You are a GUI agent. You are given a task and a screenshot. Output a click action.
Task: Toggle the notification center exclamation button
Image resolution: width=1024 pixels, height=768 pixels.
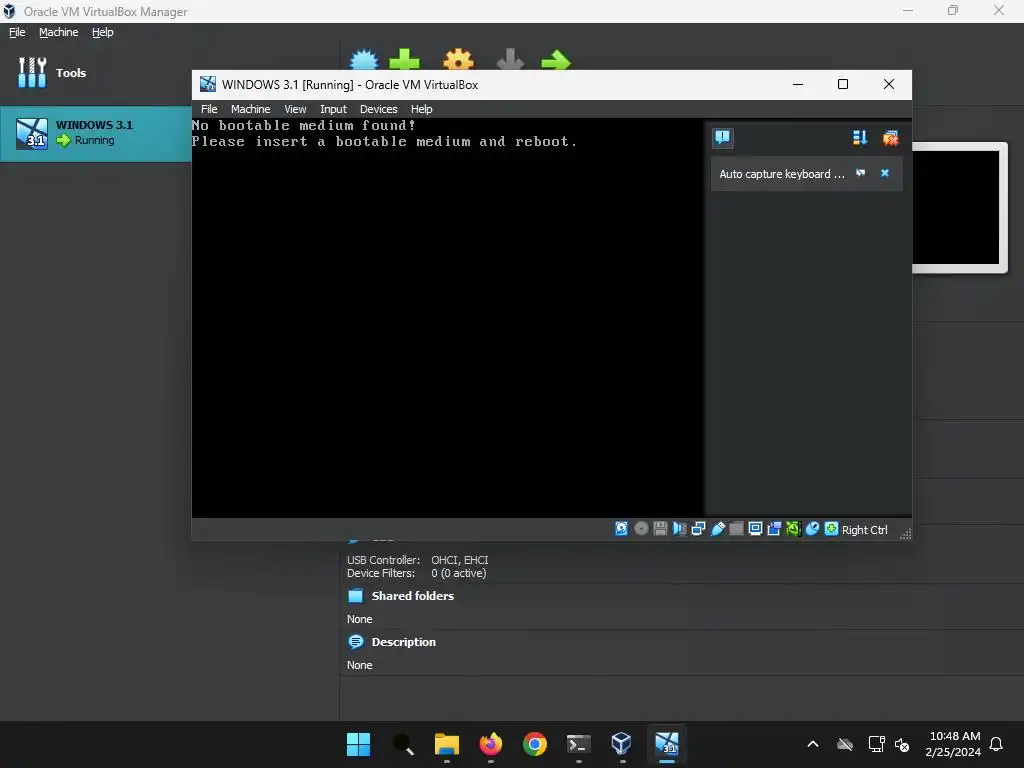tap(722, 138)
